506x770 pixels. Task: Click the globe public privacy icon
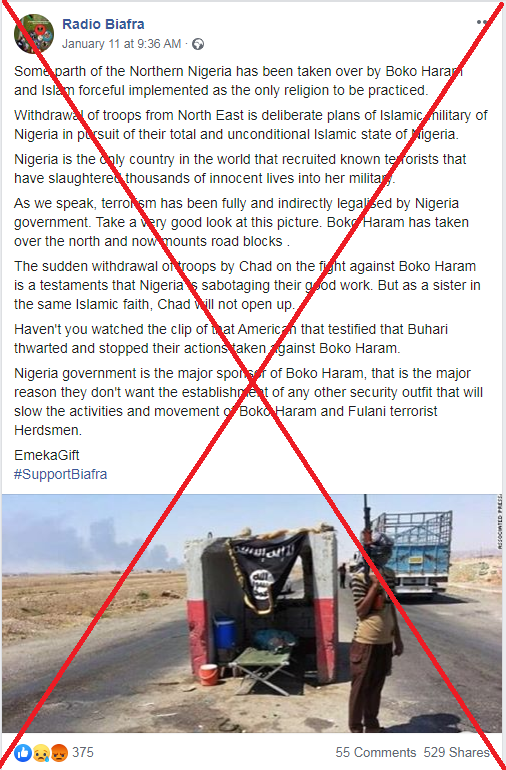(198, 44)
